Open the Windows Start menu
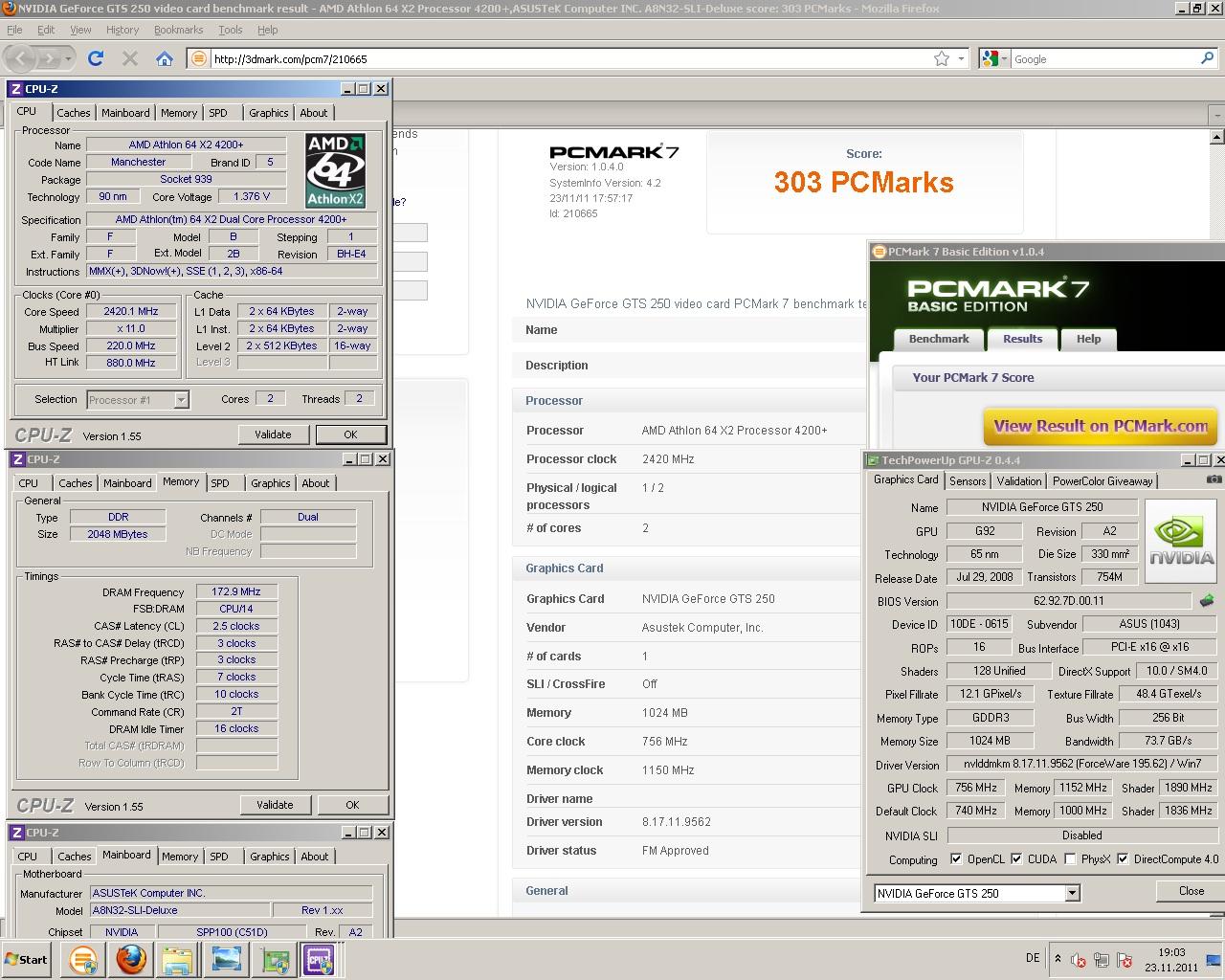 26,959
